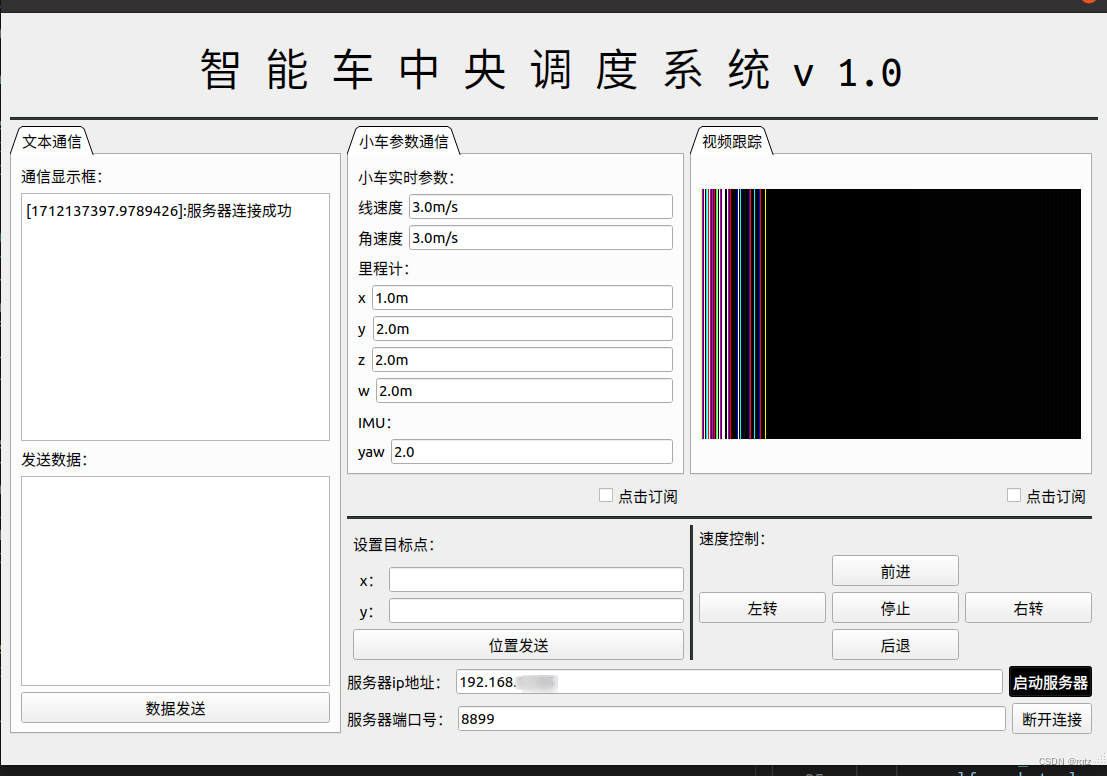1107x776 pixels.
Task: Click the target point x input field
Action: pos(535,578)
